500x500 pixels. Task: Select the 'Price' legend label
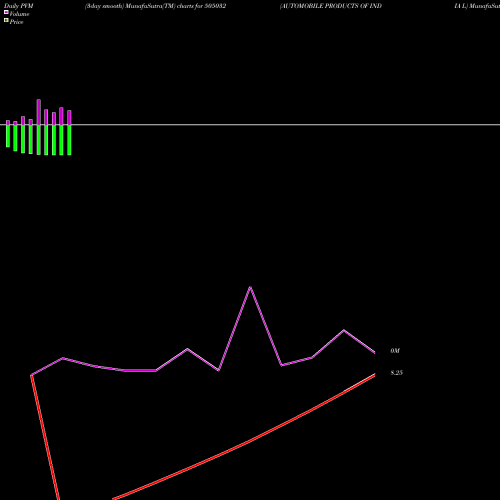click(16, 22)
